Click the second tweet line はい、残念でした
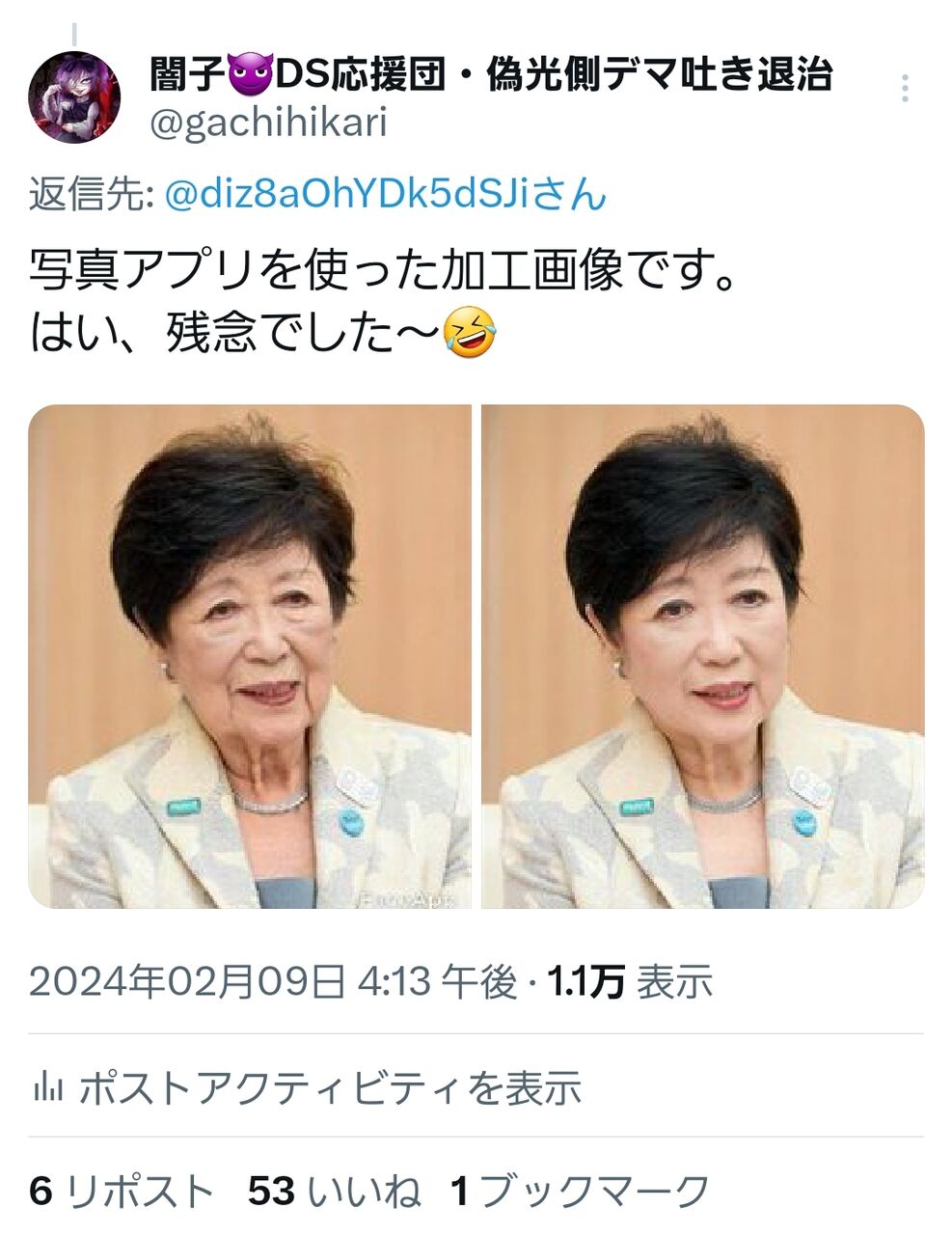Screen dimensions: 952x1235 (235, 333)
